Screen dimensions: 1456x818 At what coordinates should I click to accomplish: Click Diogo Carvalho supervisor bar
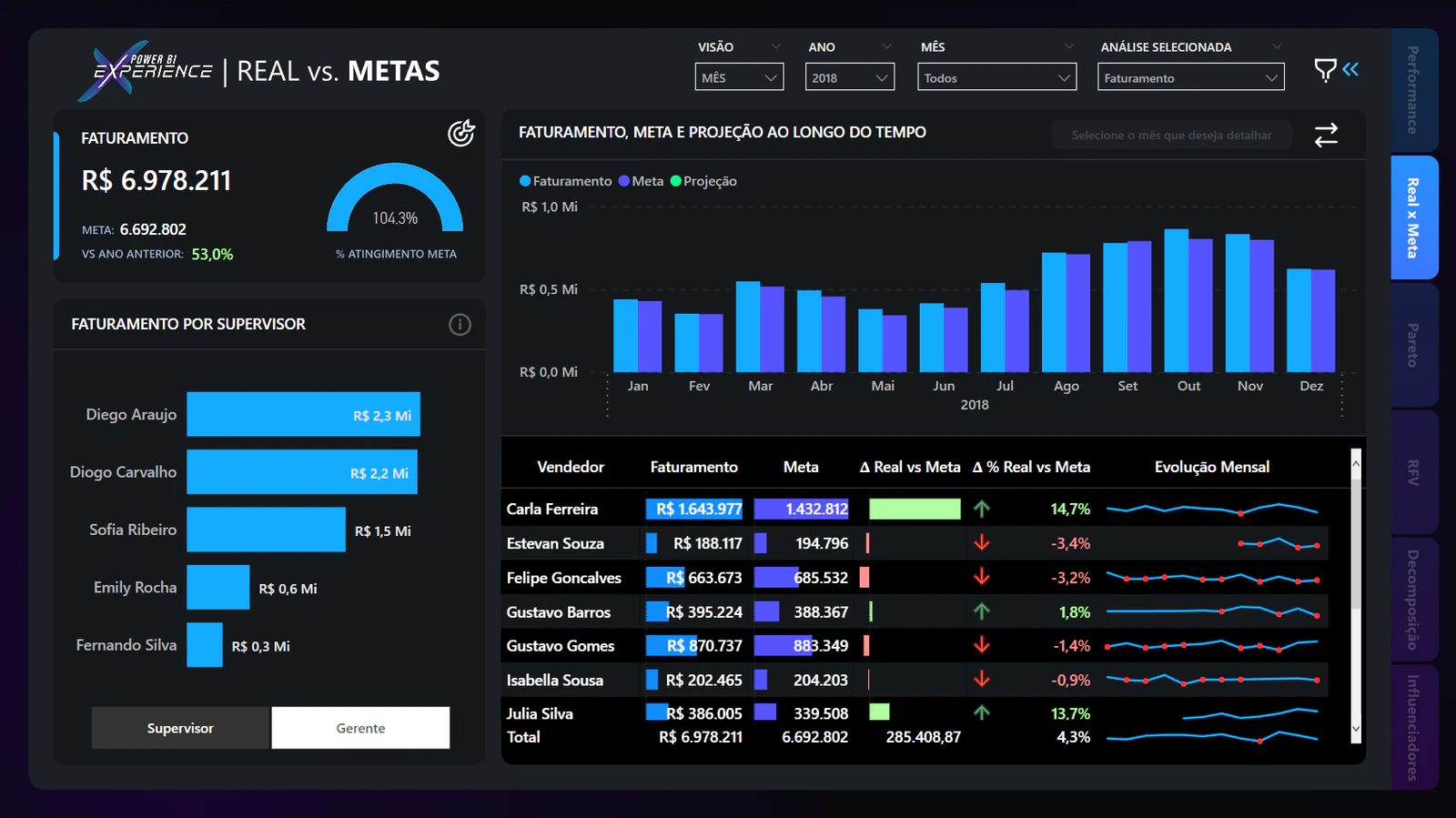pyautogui.click(x=302, y=472)
